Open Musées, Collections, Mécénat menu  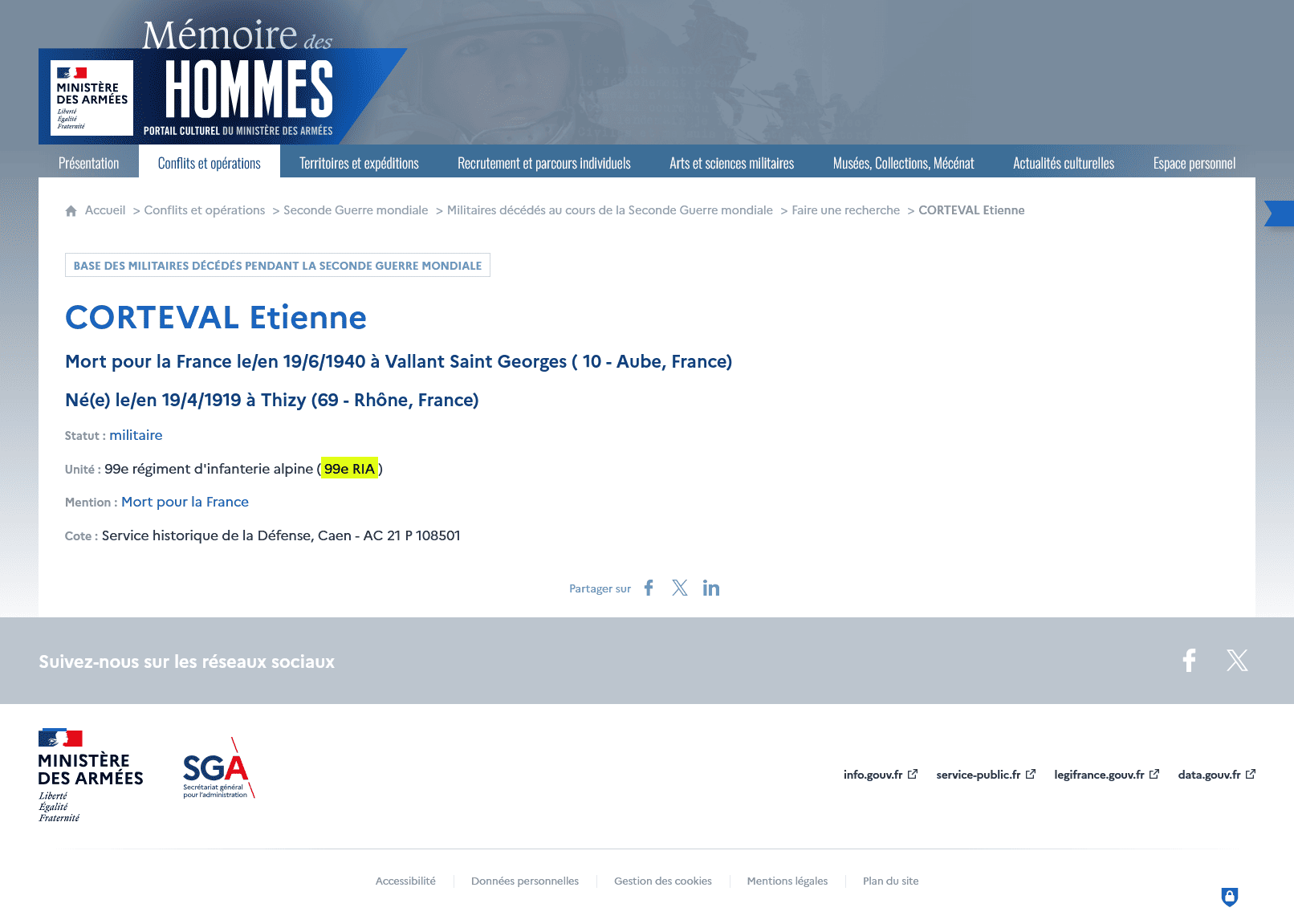click(904, 163)
